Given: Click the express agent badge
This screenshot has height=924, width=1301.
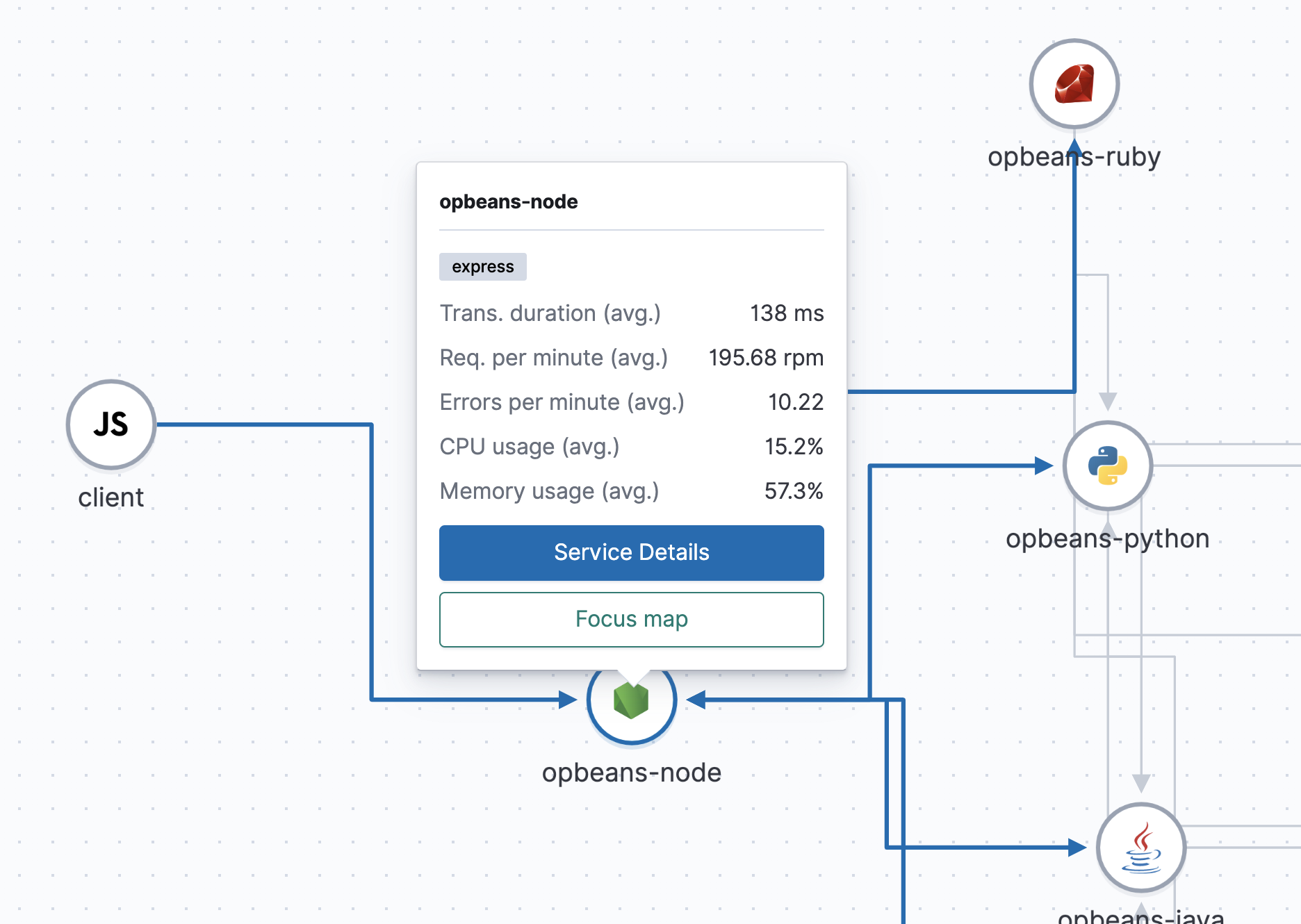Looking at the screenshot, I should coord(482,266).
